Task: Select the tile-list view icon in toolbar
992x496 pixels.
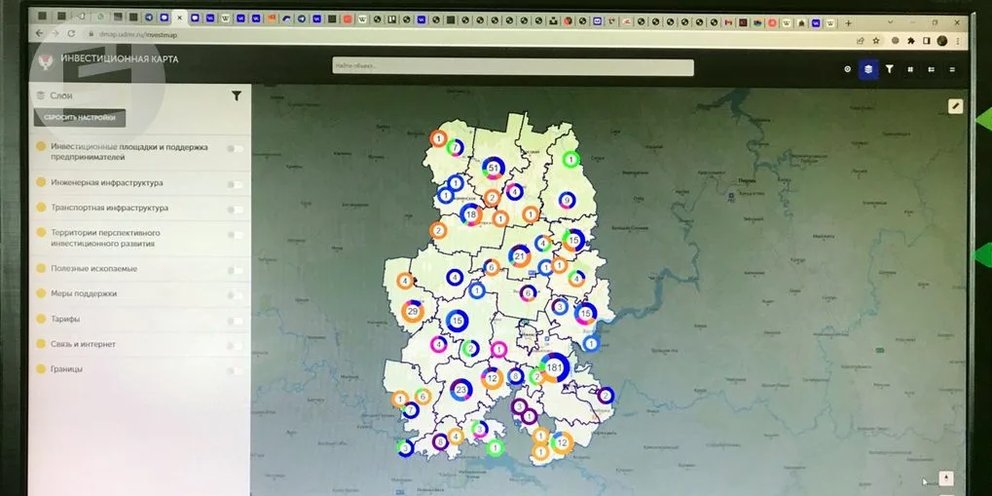Action: point(931,70)
